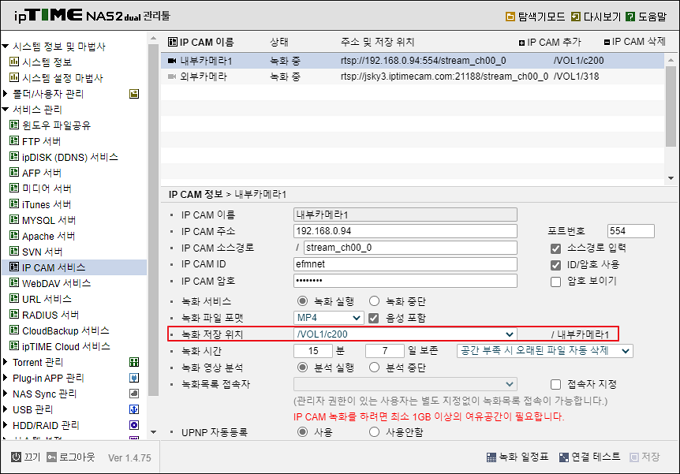The image size is (680, 474).
Task: Click the 로그아웃 button
Action: pyautogui.click(x=71, y=457)
